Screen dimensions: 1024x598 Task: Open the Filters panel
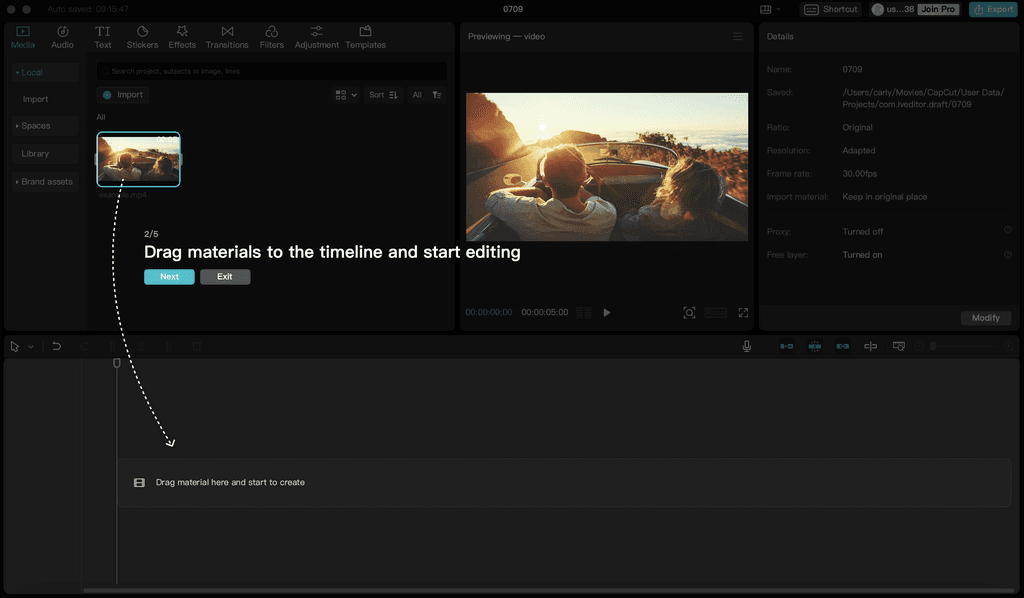pyautogui.click(x=271, y=37)
